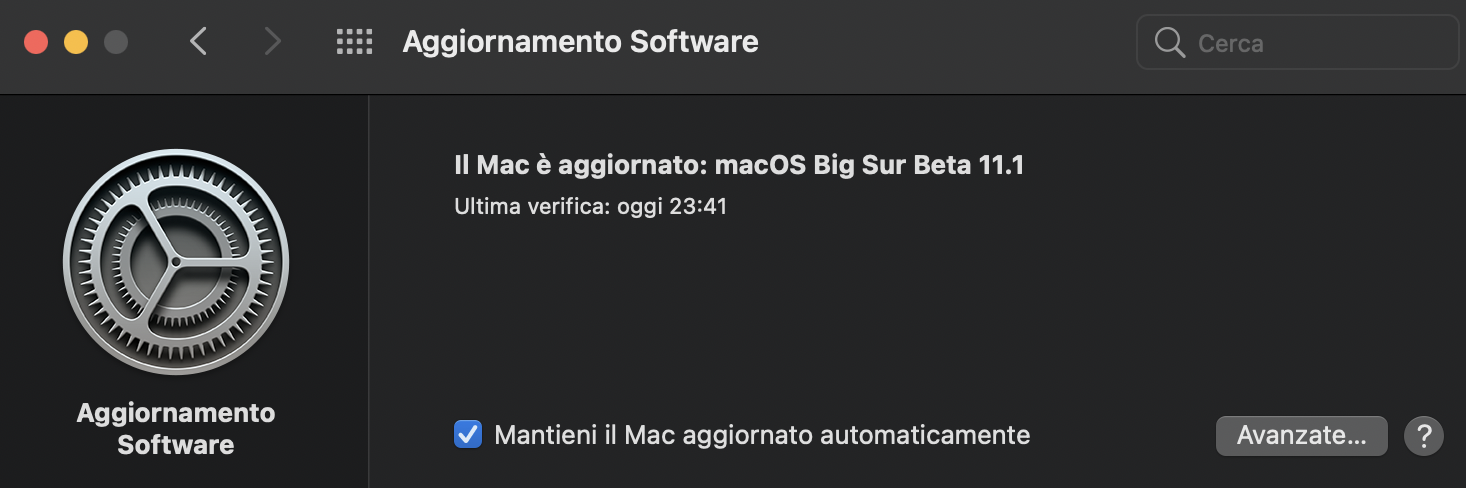The width and height of the screenshot is (1466, 488).
Task: Click the empty area below the last-check text
Action: 800,310
